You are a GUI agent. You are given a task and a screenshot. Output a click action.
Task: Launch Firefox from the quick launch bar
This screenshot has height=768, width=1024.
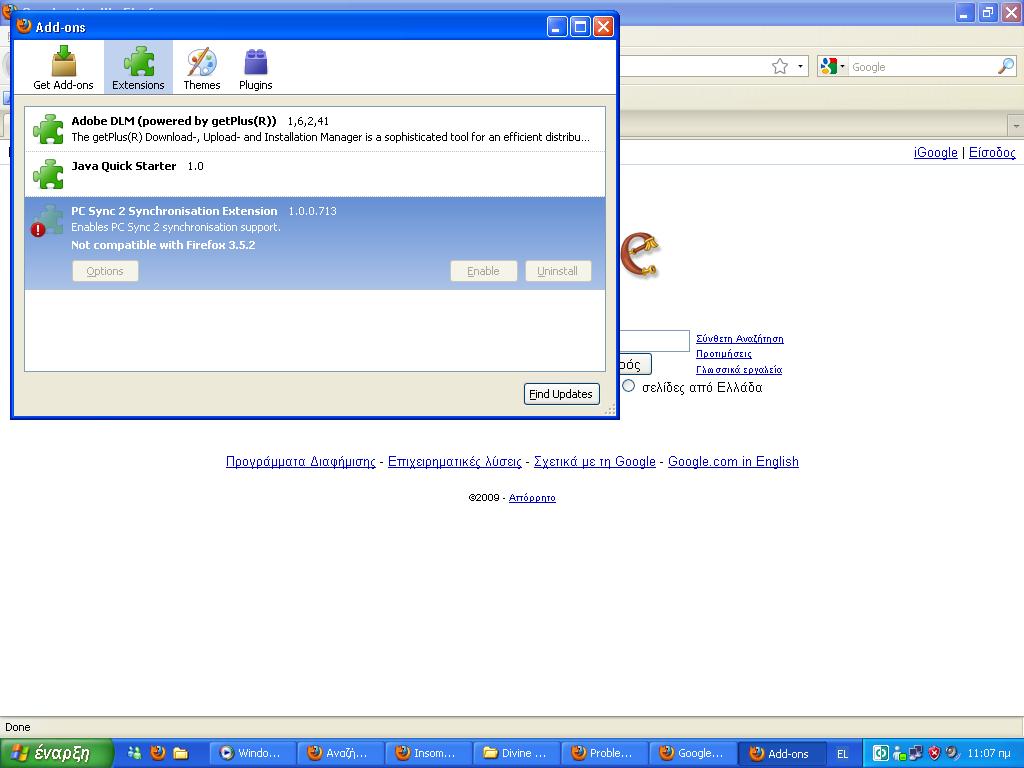(157, 753)
